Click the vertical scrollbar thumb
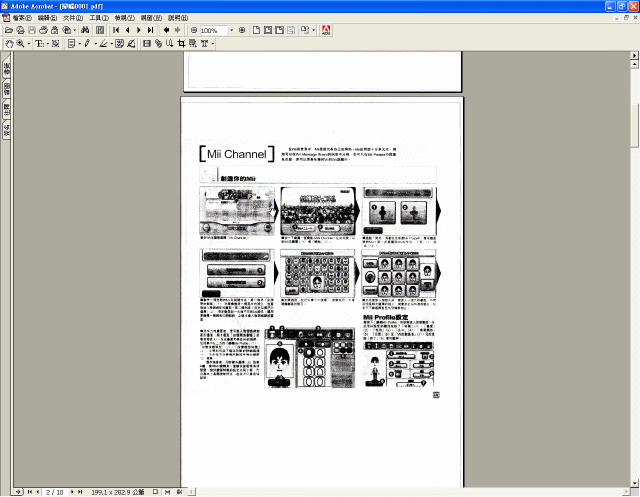640x497 pixels. [635, 125]
